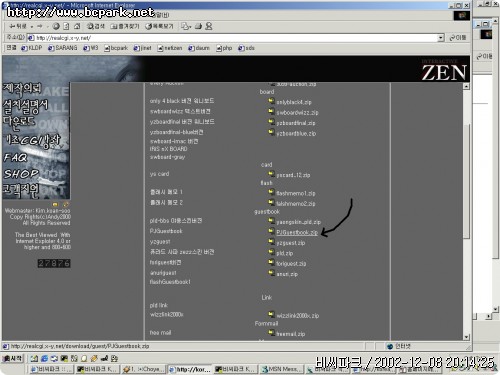Open the Favorites toolbar button
Image resolution: width=500 pixels, height=375 pixels.
(125, 26)
